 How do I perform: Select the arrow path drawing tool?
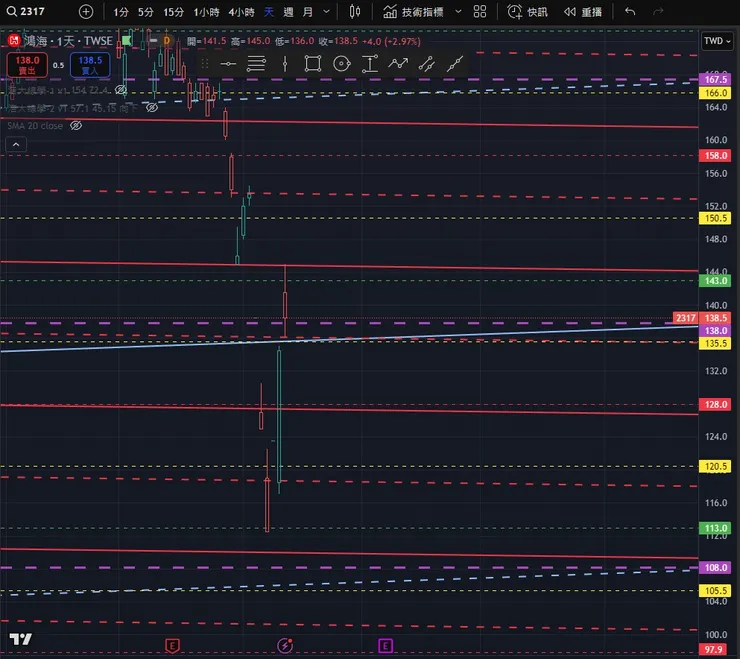pos(398,63)
